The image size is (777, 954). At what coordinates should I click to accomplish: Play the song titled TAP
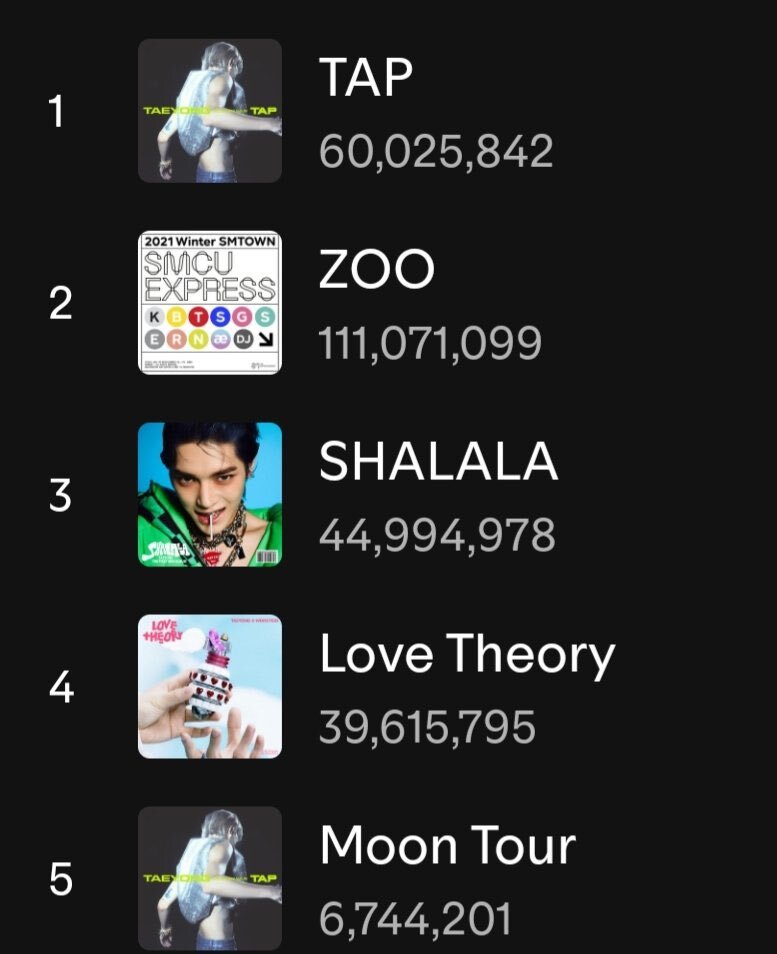[366, 77]
